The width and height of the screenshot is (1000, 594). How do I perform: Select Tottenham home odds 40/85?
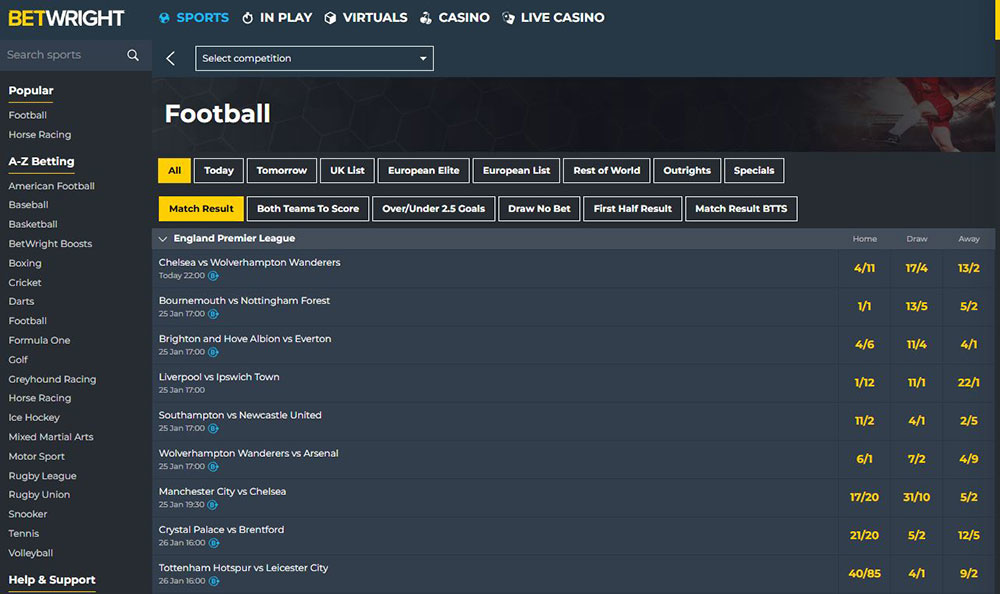pyautogui.click(x=865, y=574)
